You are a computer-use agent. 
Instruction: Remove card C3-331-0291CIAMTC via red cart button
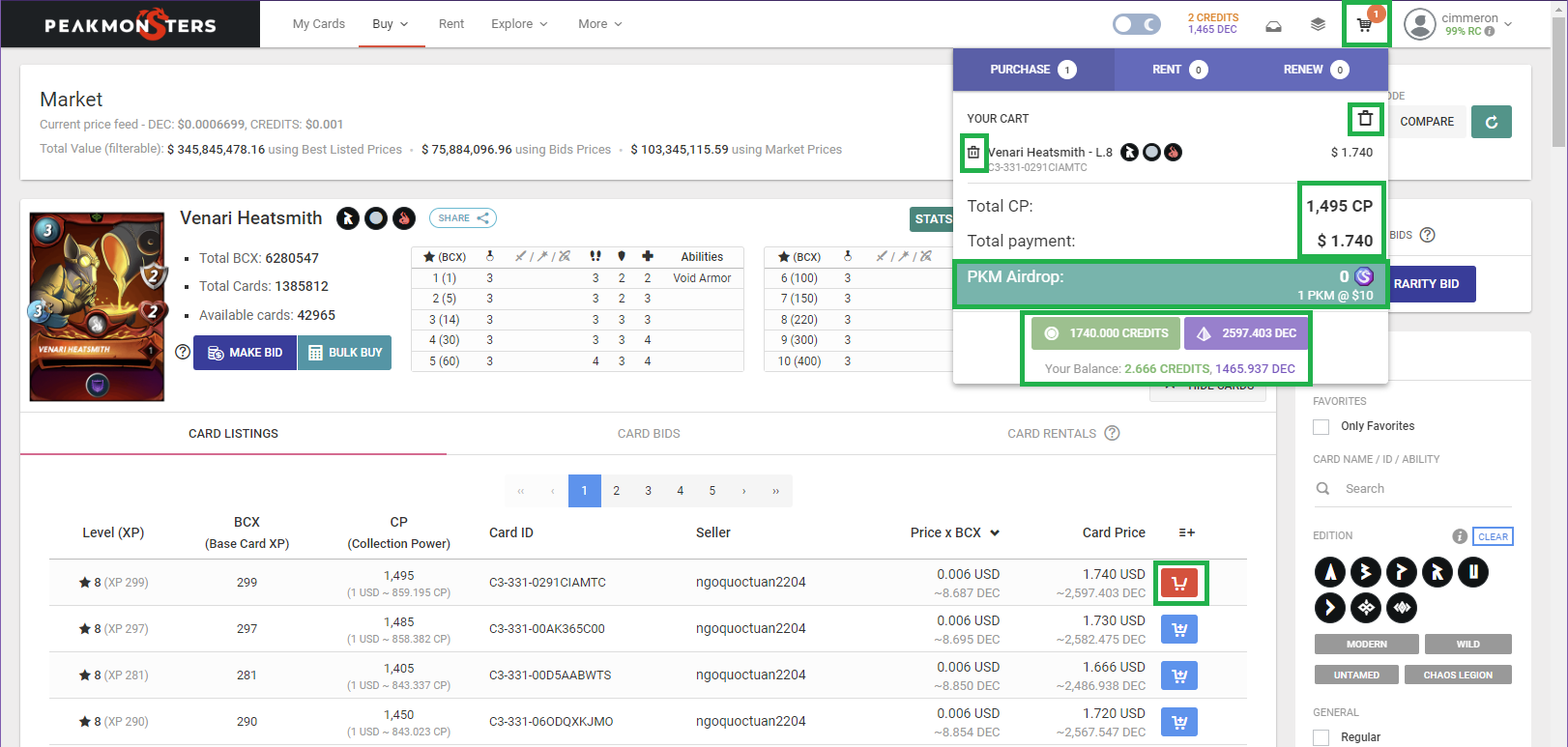(1179, 583)
